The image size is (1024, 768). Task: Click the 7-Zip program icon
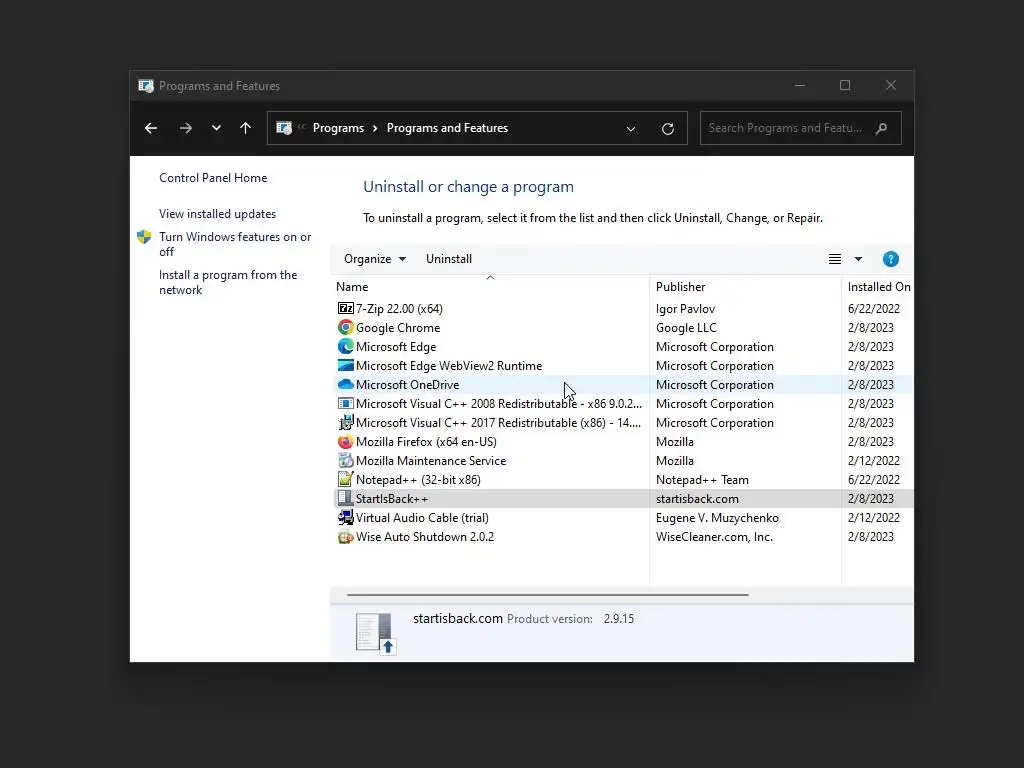click(x=345, y=308)
